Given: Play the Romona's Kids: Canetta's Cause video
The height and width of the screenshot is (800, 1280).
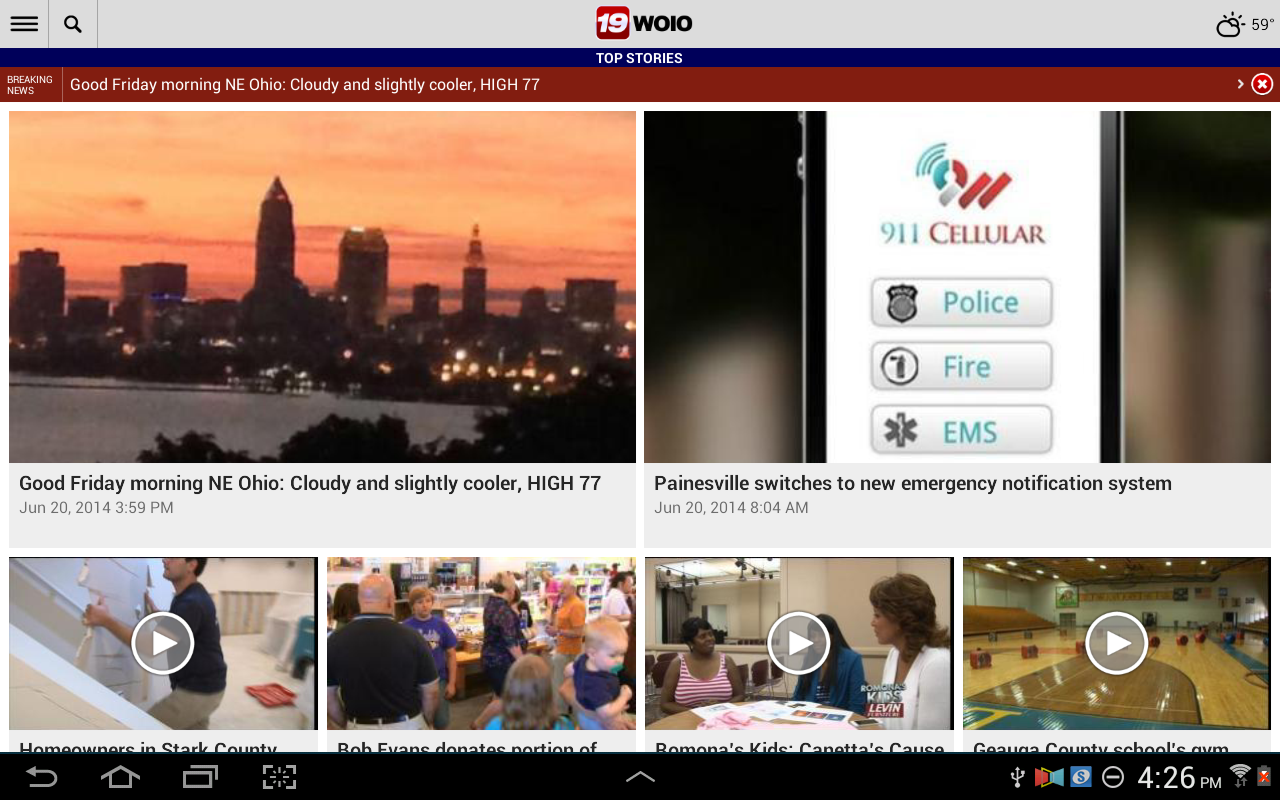Looking at the screenshot, I should 798,643.
